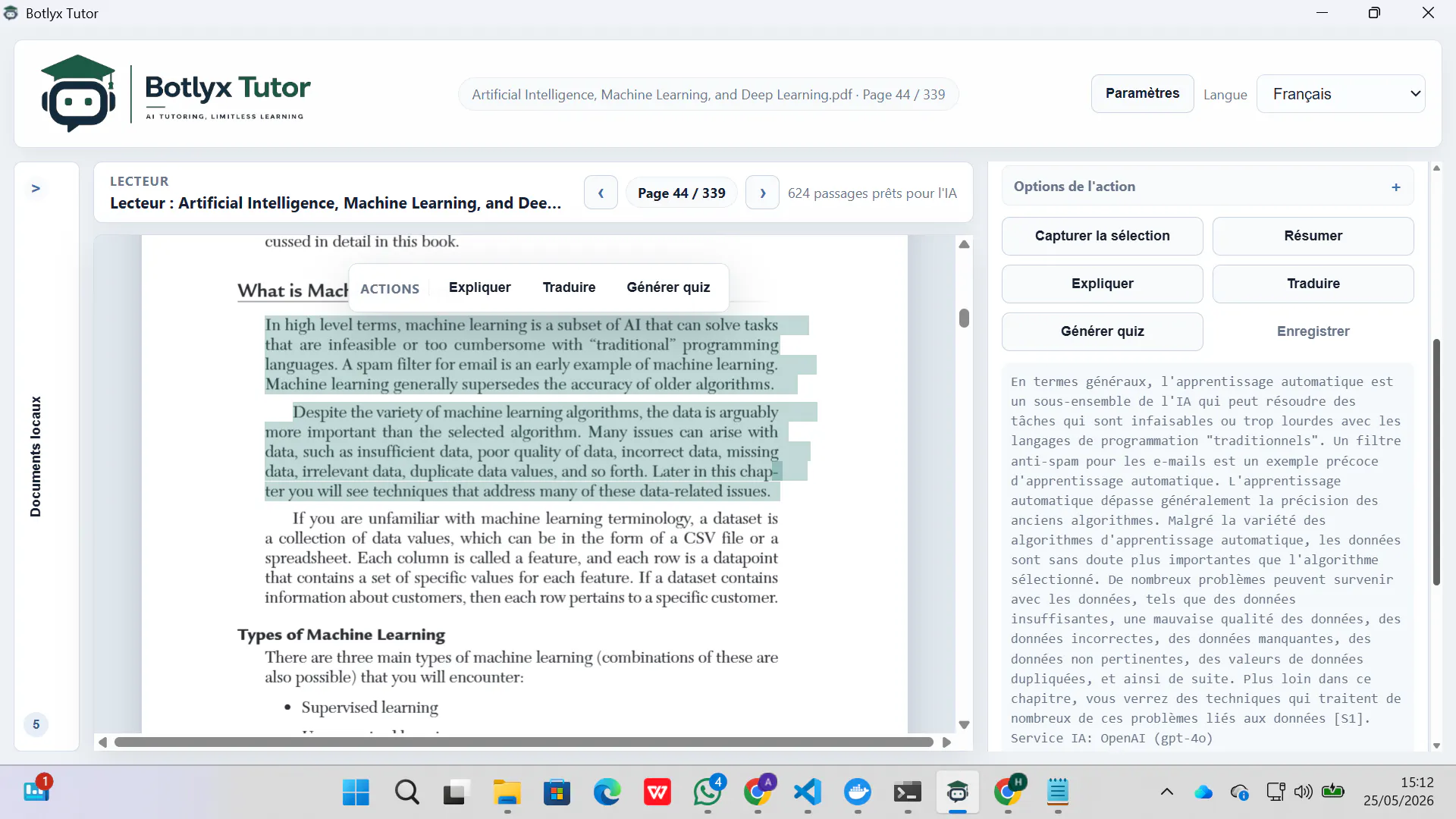Image resolution: width=1456 pixels, height=819 pixels.
Task: Click horizontal scroll left arrow
Action: pos(102,742)
